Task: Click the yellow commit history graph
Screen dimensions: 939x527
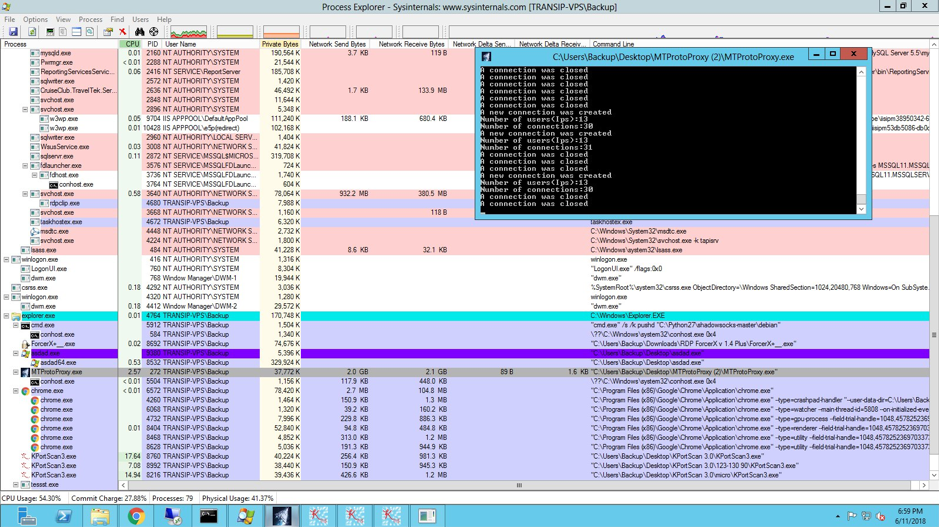Action: tap(235, 32)
